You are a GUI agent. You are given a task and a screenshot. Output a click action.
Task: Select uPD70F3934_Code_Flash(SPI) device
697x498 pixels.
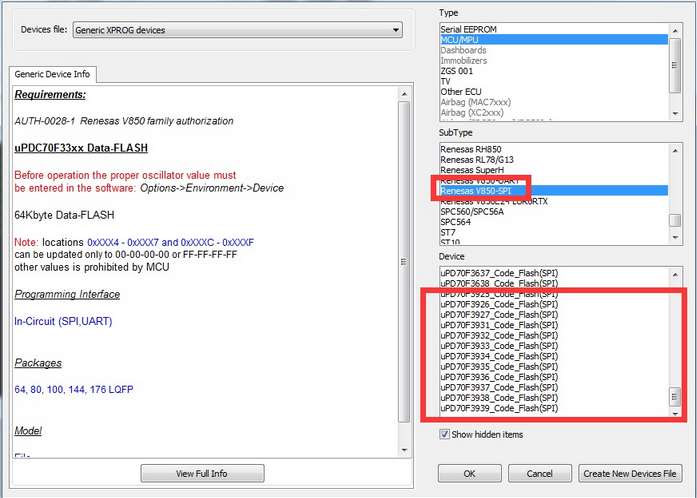[553, 356]
